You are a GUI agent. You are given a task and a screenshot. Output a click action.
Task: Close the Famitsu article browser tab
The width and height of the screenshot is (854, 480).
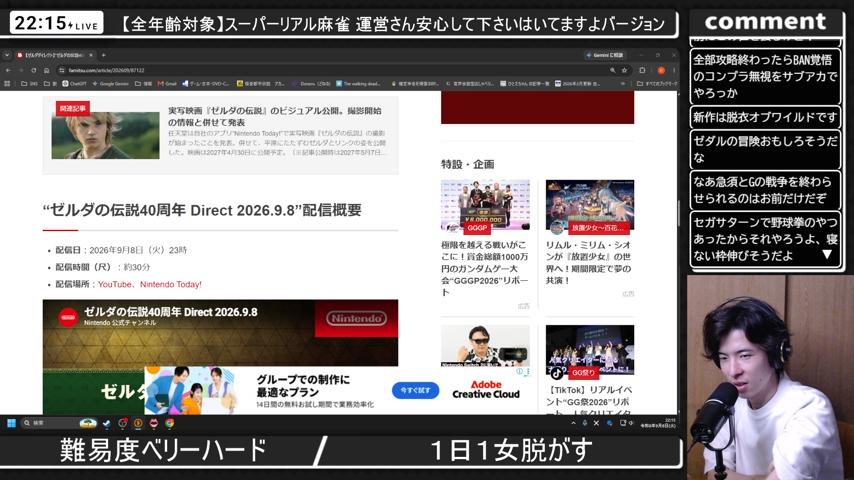point(91,55)
